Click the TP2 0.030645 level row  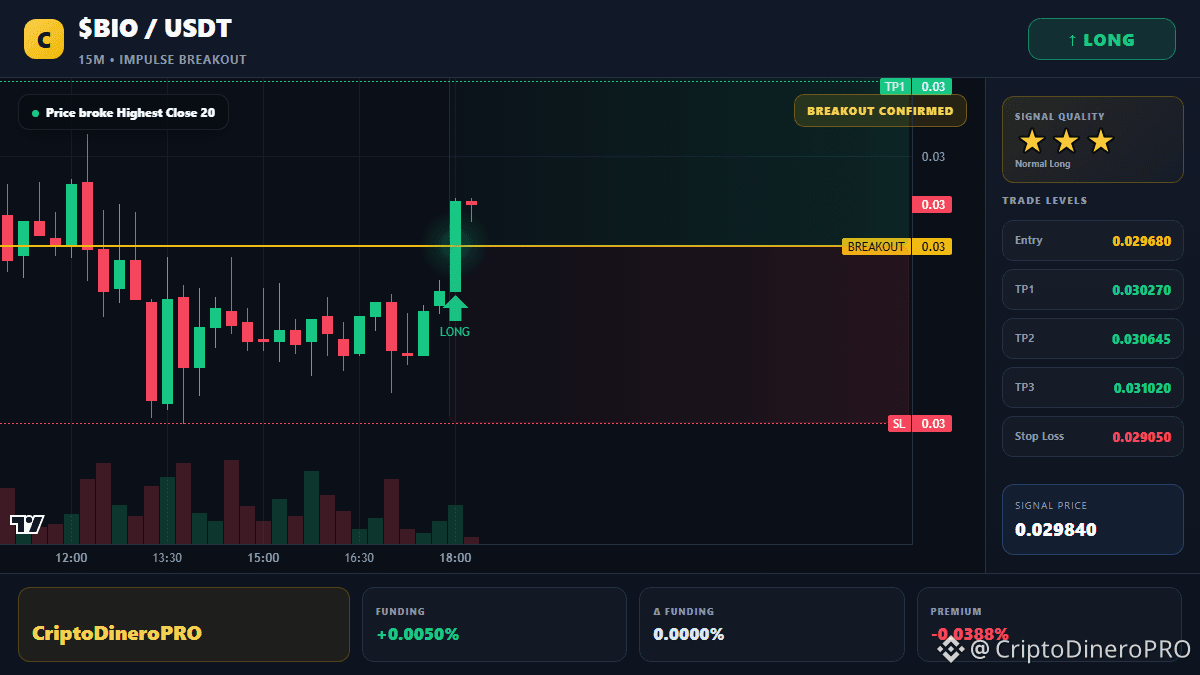click(1093, 338)
